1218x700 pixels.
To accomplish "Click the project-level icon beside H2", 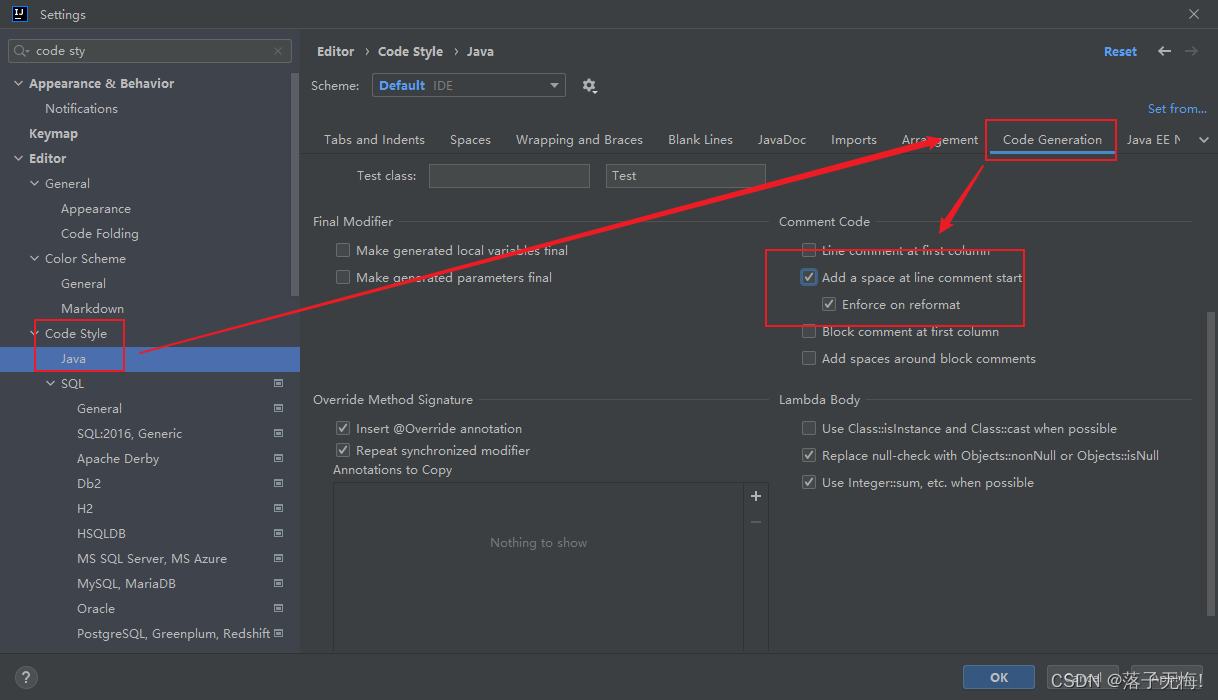I will (x=279, y=508).
